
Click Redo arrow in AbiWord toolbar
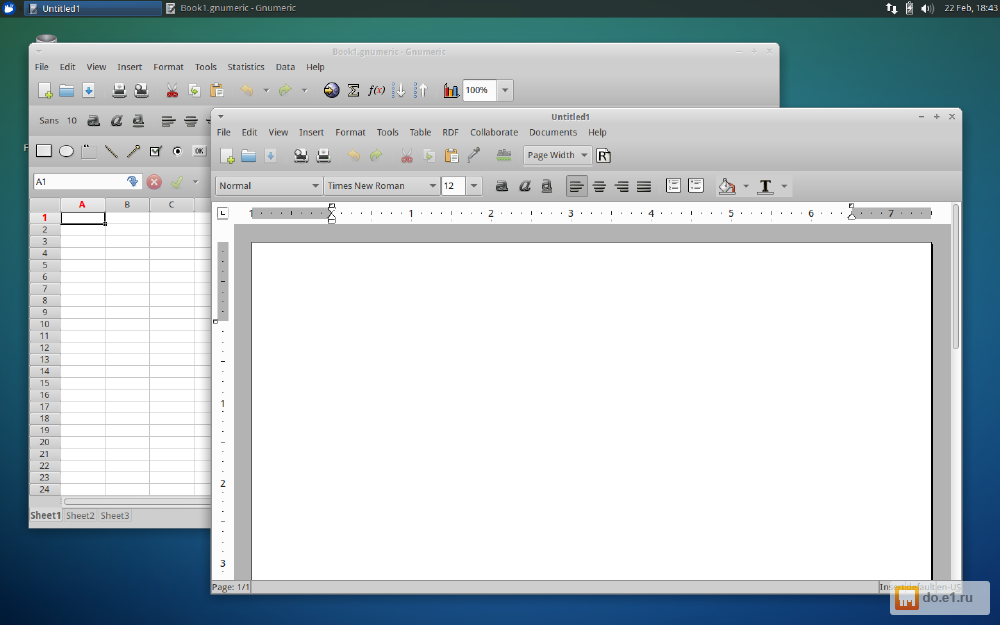tap(376, 155)
